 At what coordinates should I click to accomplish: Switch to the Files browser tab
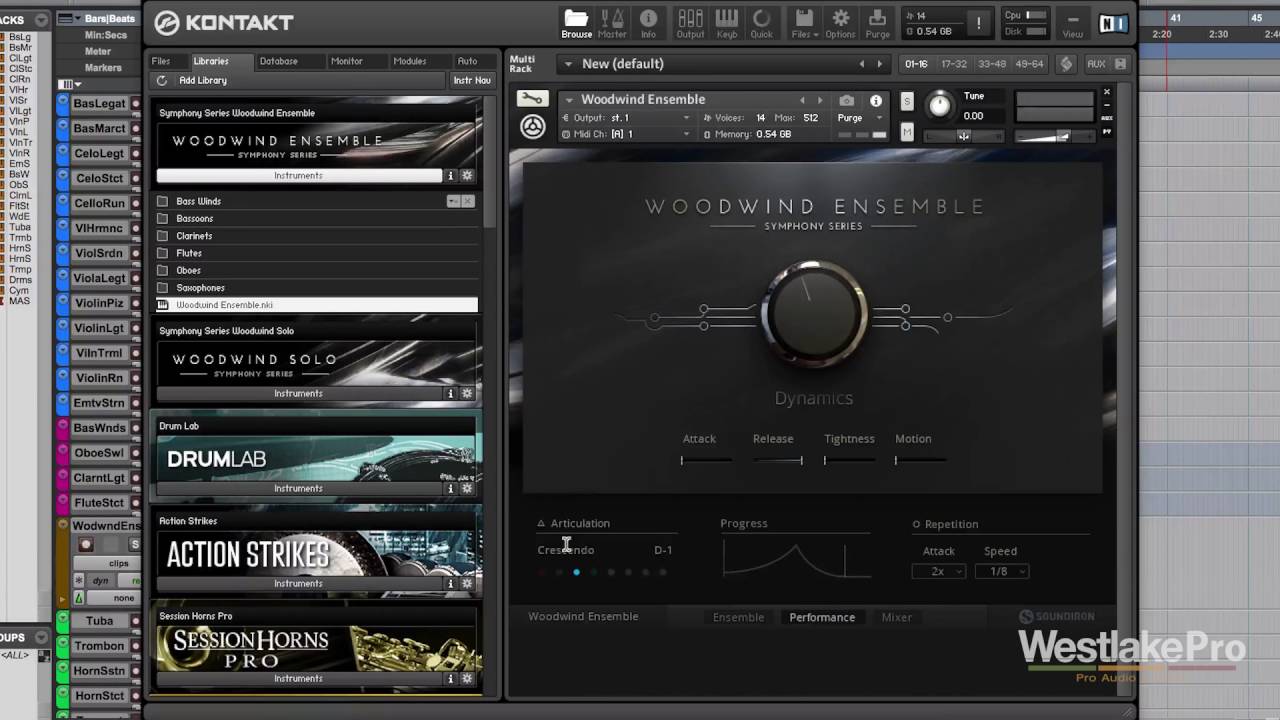tap(161, 61)
